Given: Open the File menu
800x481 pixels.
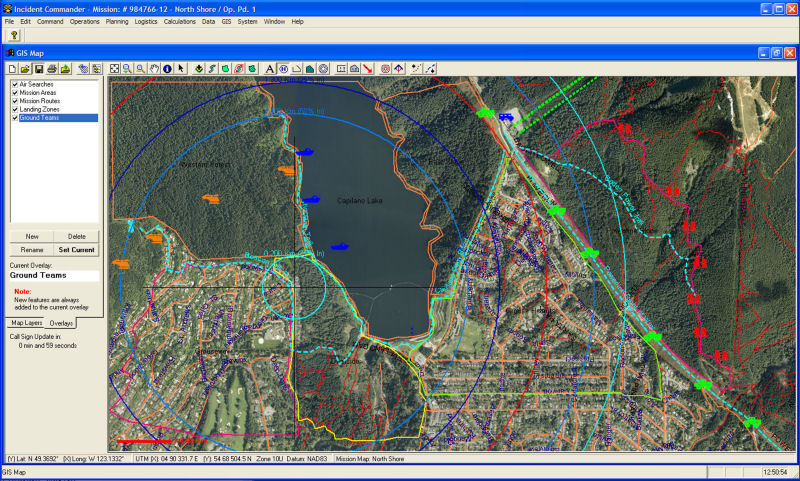Looking at the screenshot, I should tap(9, 21).
